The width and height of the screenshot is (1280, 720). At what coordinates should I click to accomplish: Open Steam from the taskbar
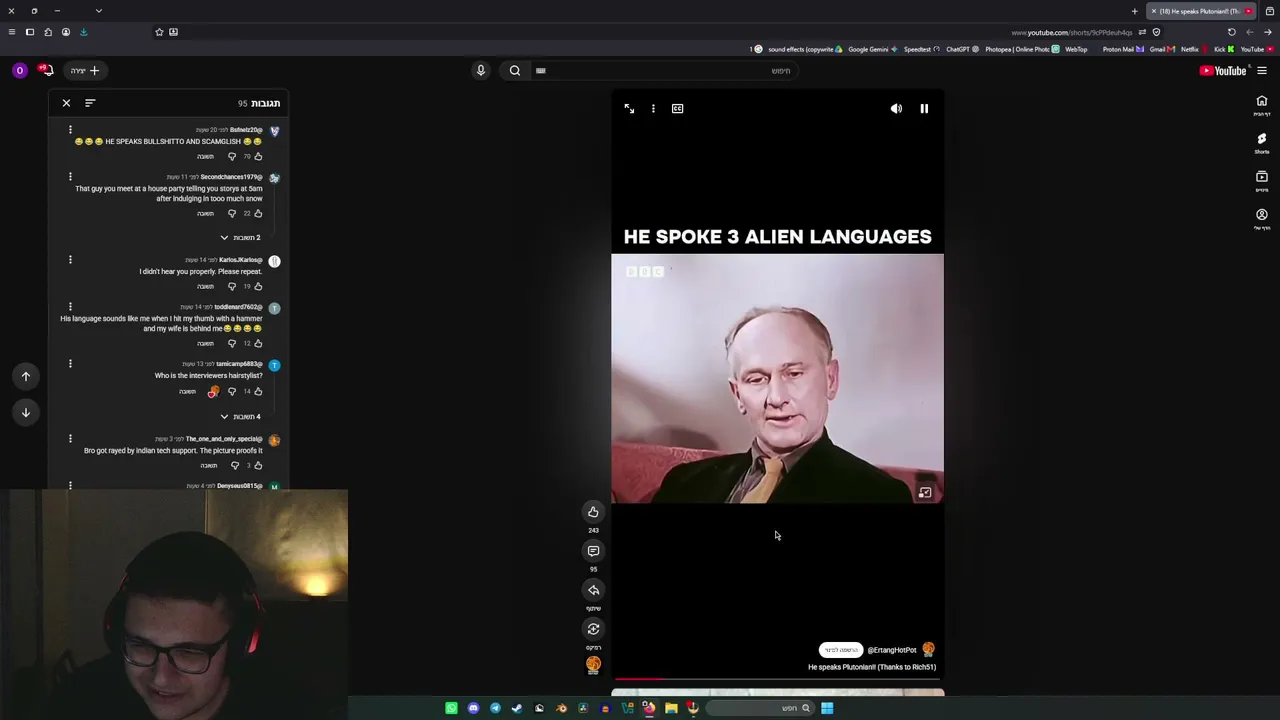point(517,708)
